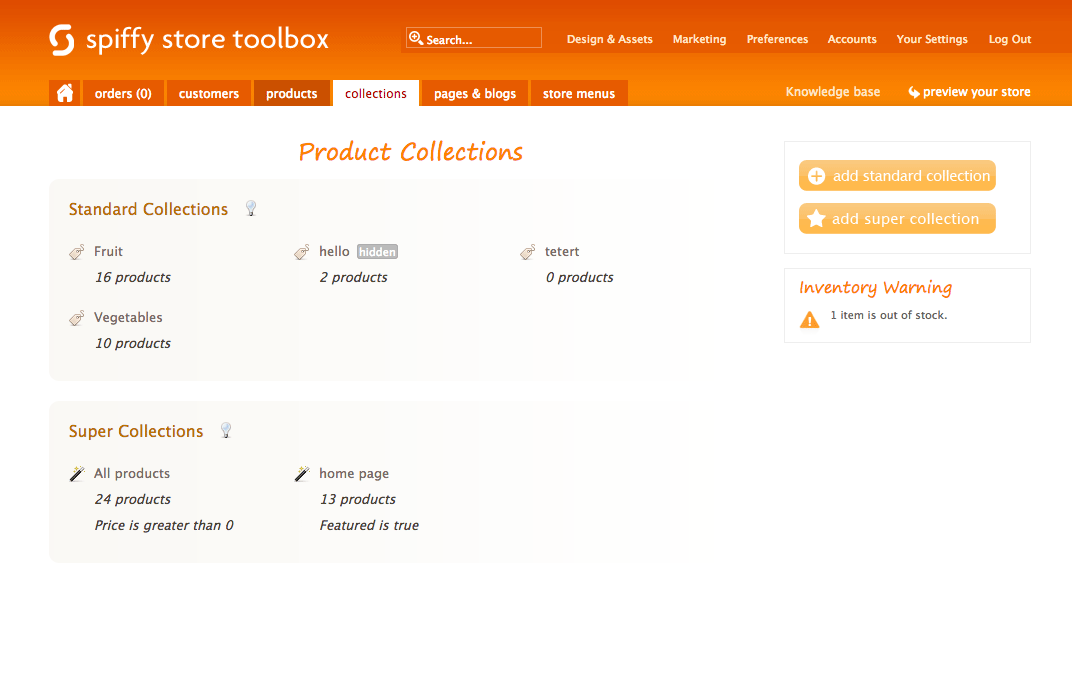Image resolution: width=1072 pixels, height=674 pixels.
Task: Select the collections tab
Action: [375, 94]
